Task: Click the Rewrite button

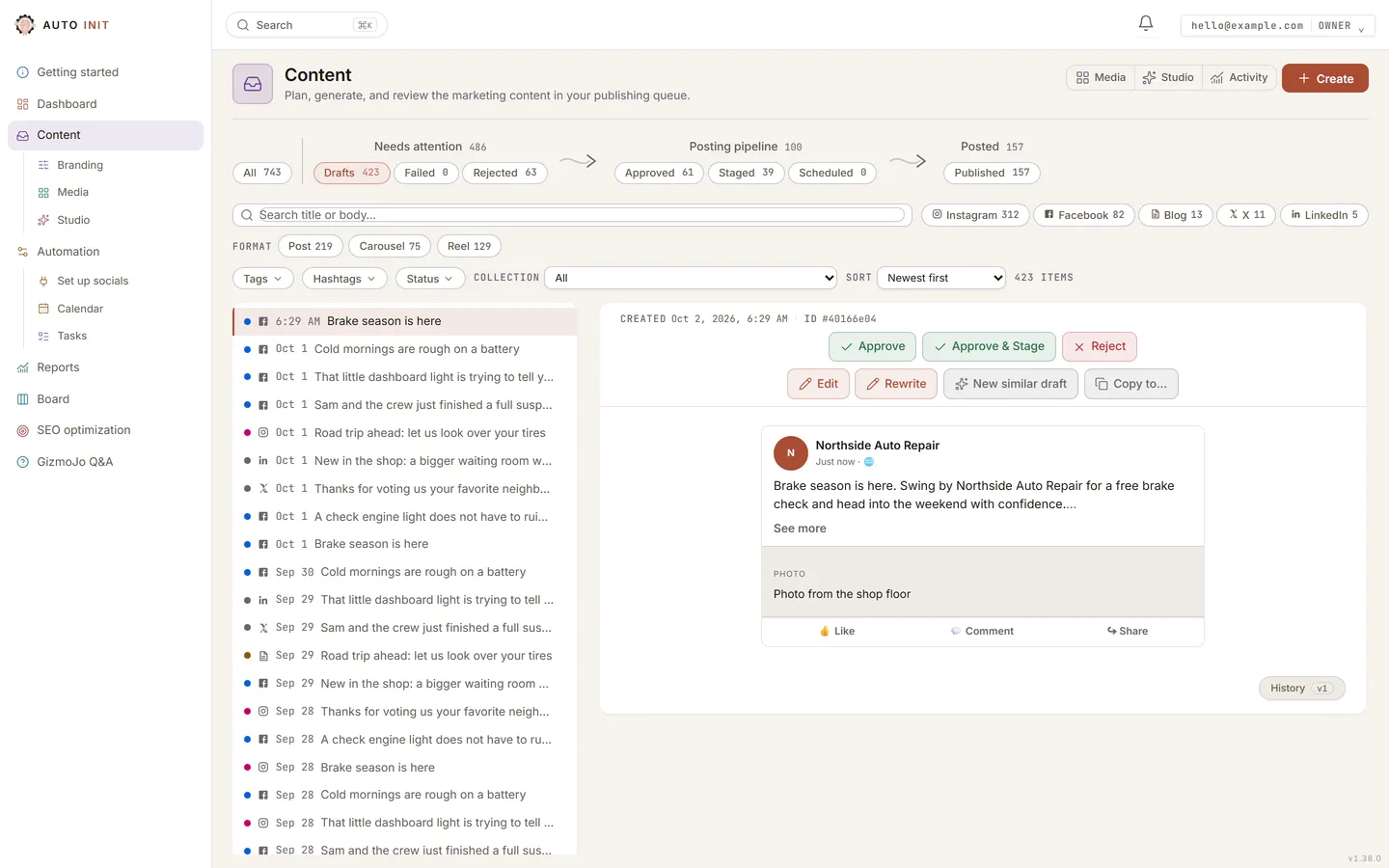Action: 896,384
